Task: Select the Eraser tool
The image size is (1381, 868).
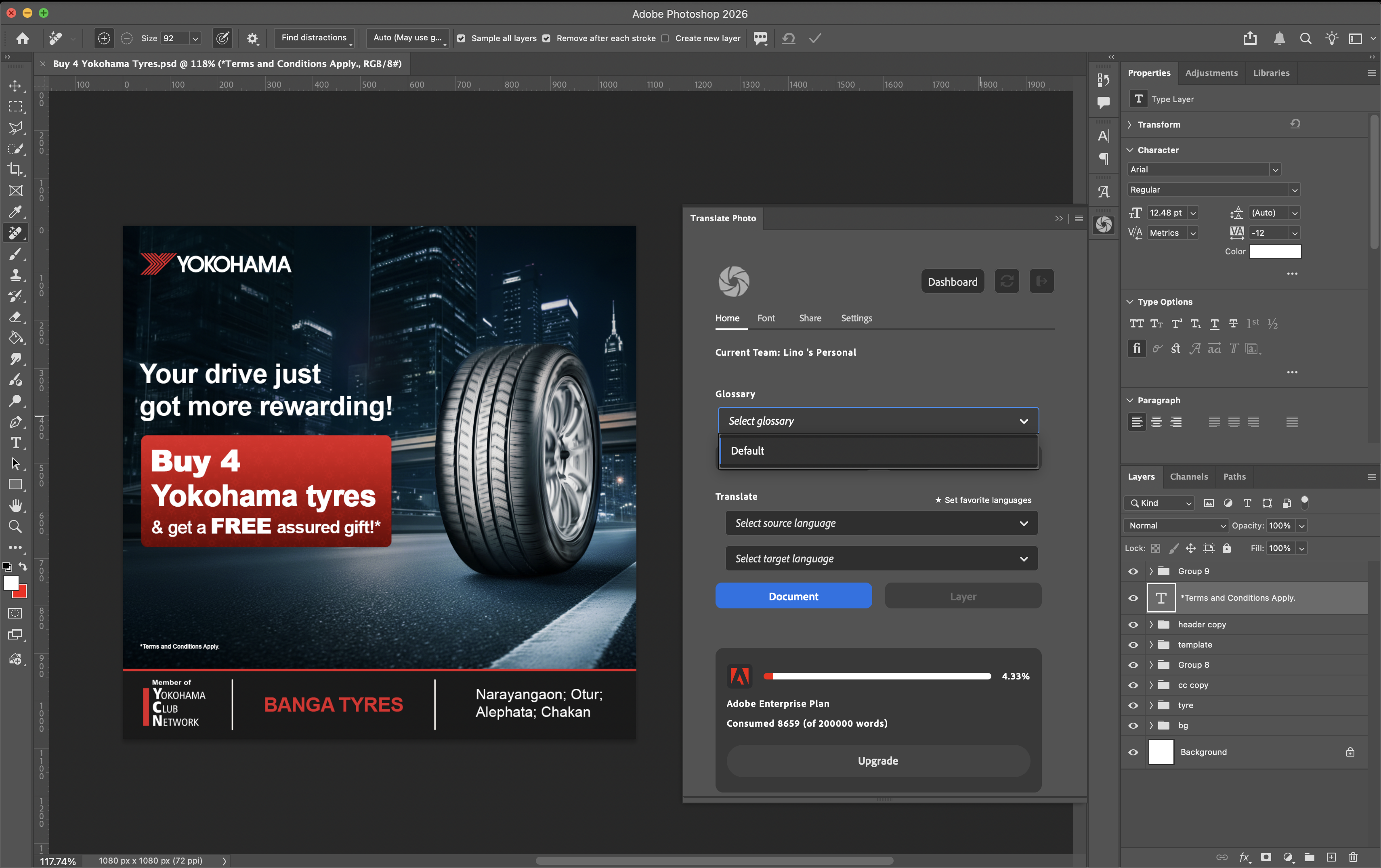Action: tap(15, 317)
